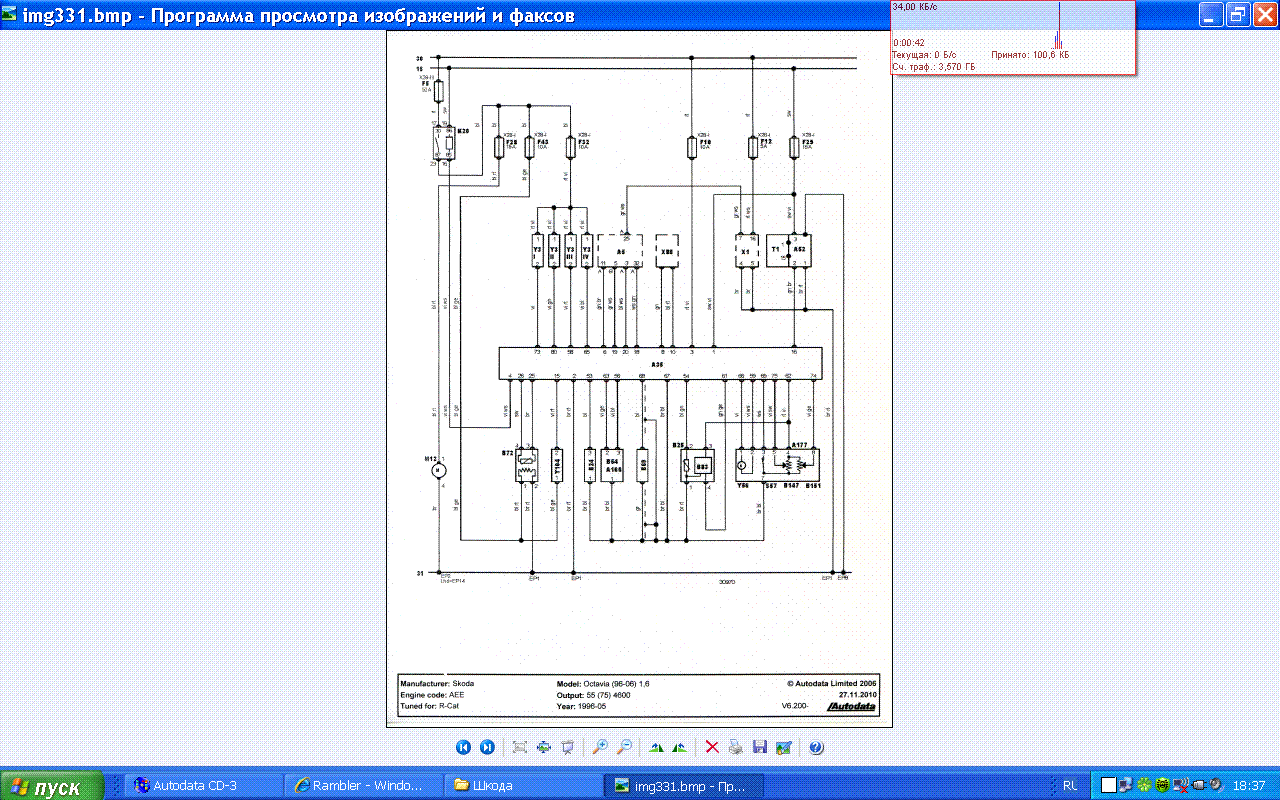The width and height of the screenshot is (1280, 800).
Task: Click the 'Engine code: AEE' text
Action: pyautogui.click(x=432, y=694)
